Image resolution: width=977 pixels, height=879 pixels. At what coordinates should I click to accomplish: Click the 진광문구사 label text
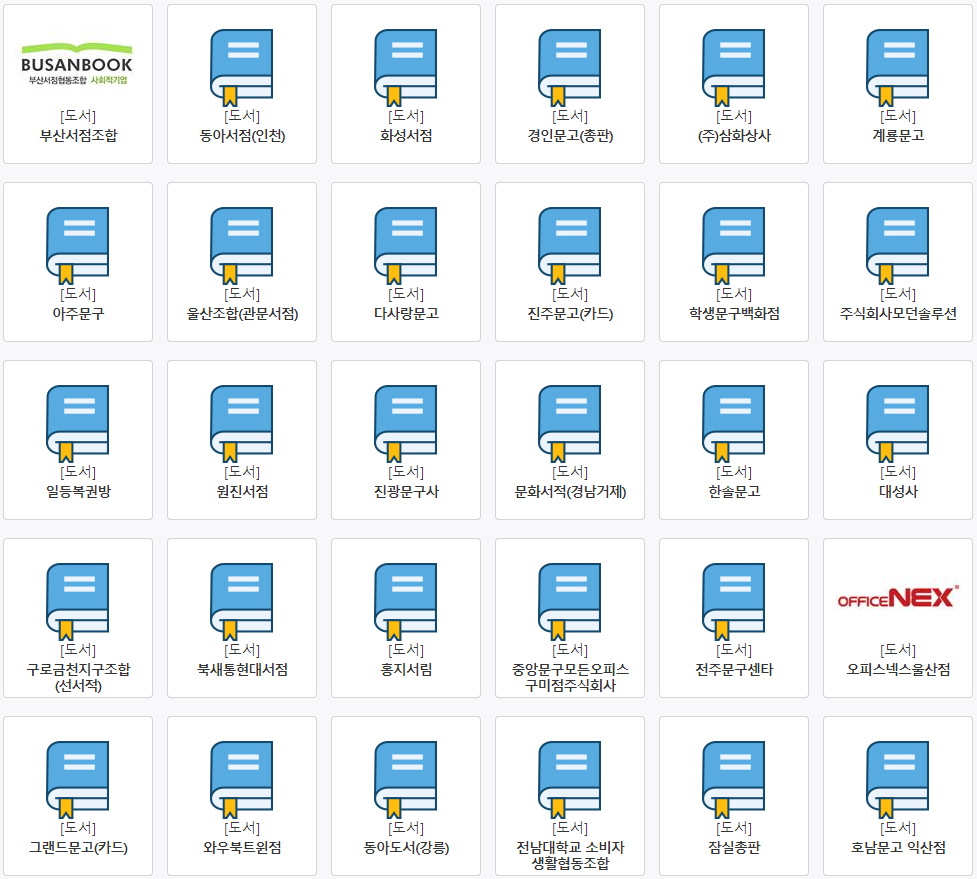coord(406,492)
